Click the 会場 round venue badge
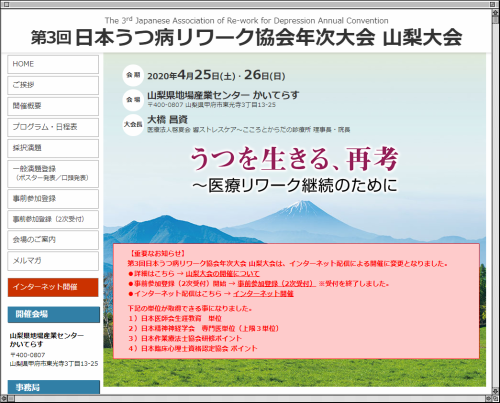Image resolution: width=500 pixels, height=403 pixels. coord(133,100)
